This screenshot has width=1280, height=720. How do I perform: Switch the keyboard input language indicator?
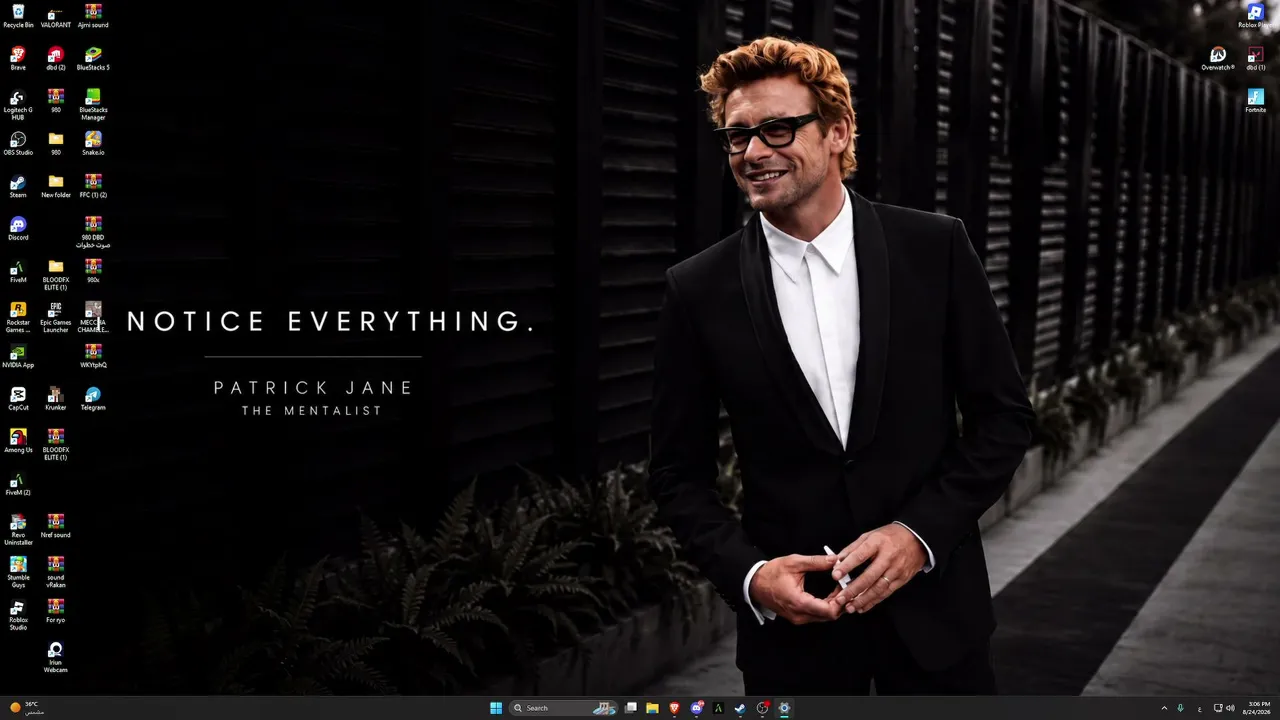pyautogui.click(x=1200, y=708)
